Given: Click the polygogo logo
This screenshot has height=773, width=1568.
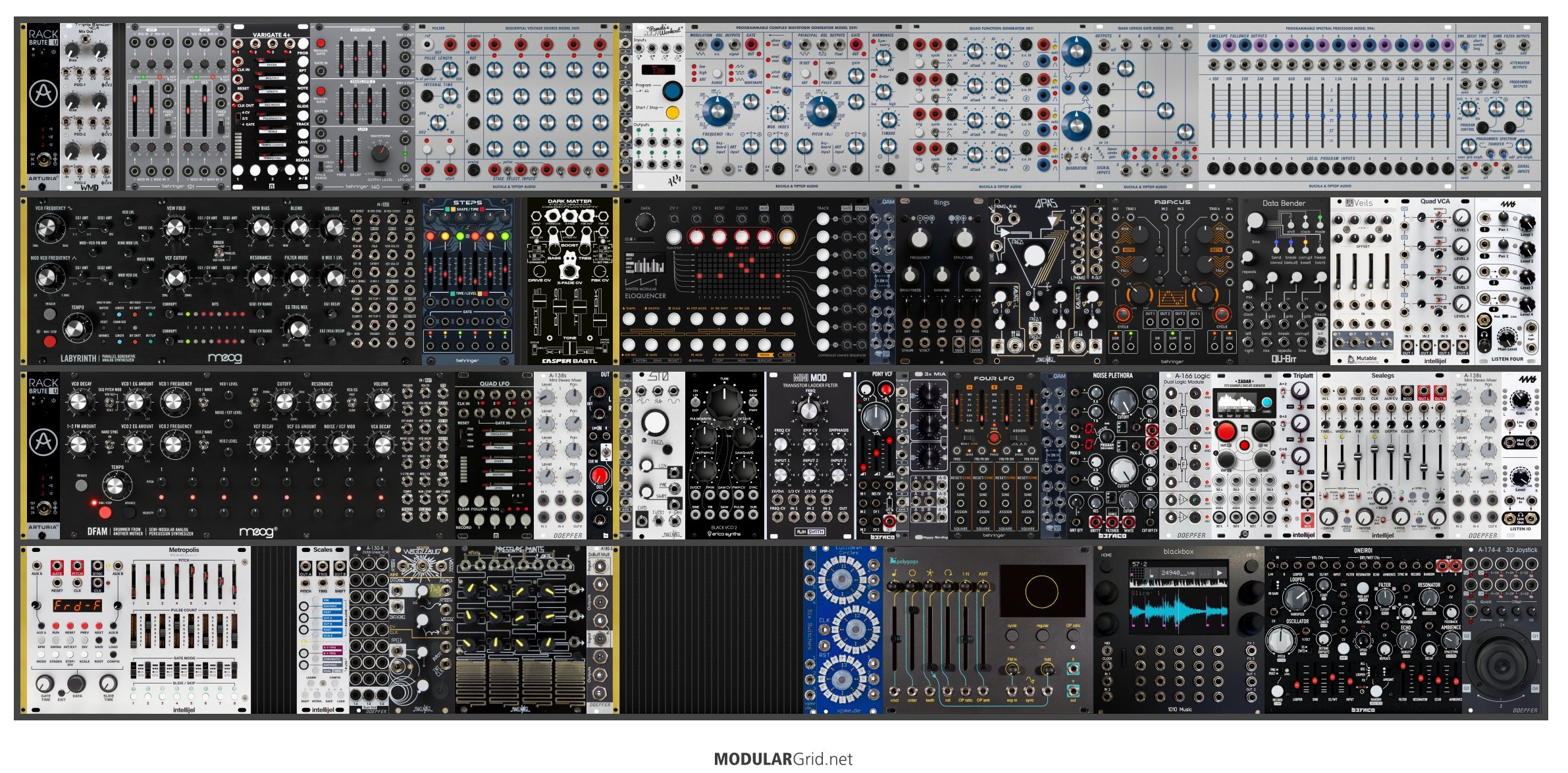Looking at the screenshot, I should (x=903, y=561).
